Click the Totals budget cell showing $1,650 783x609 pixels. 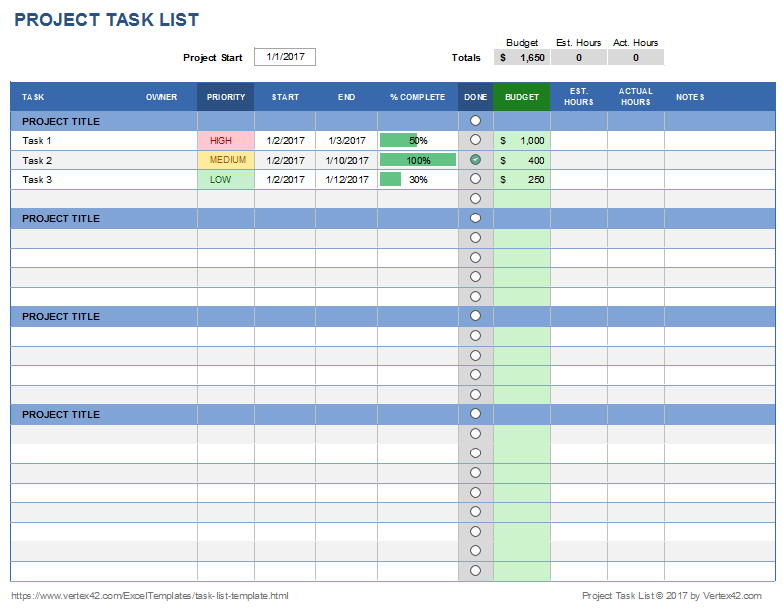point(521,58)
